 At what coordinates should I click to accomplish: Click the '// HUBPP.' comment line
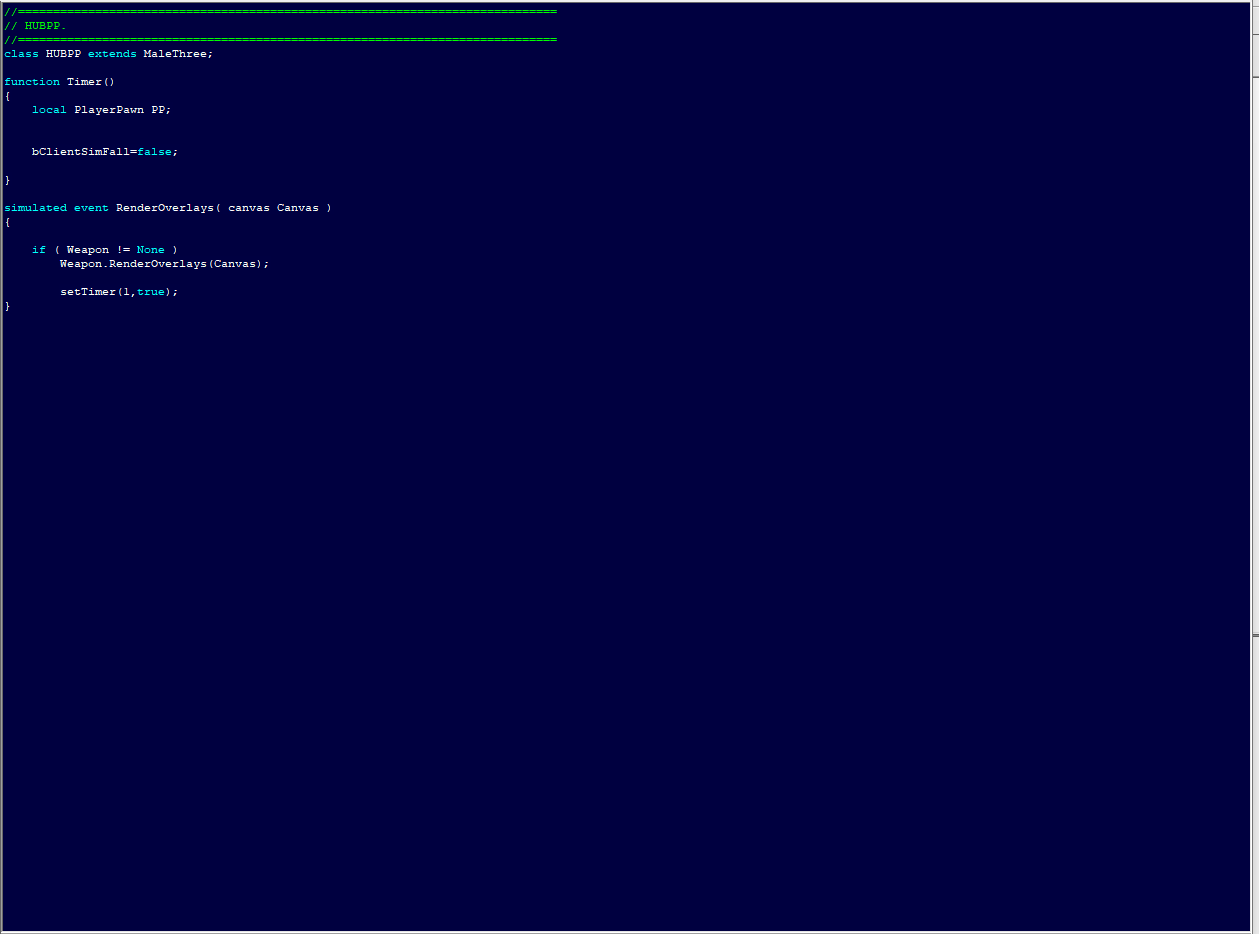click(35, 26)
